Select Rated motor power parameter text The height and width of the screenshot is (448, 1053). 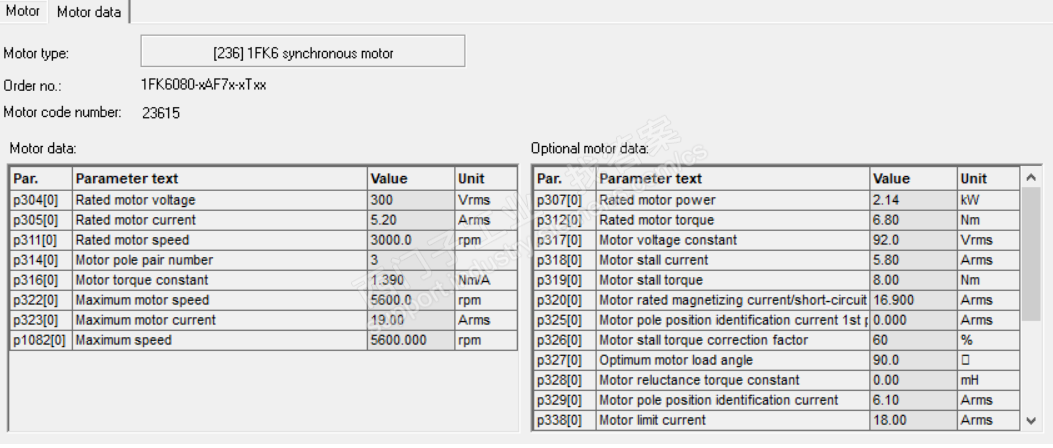click(657, 200)
